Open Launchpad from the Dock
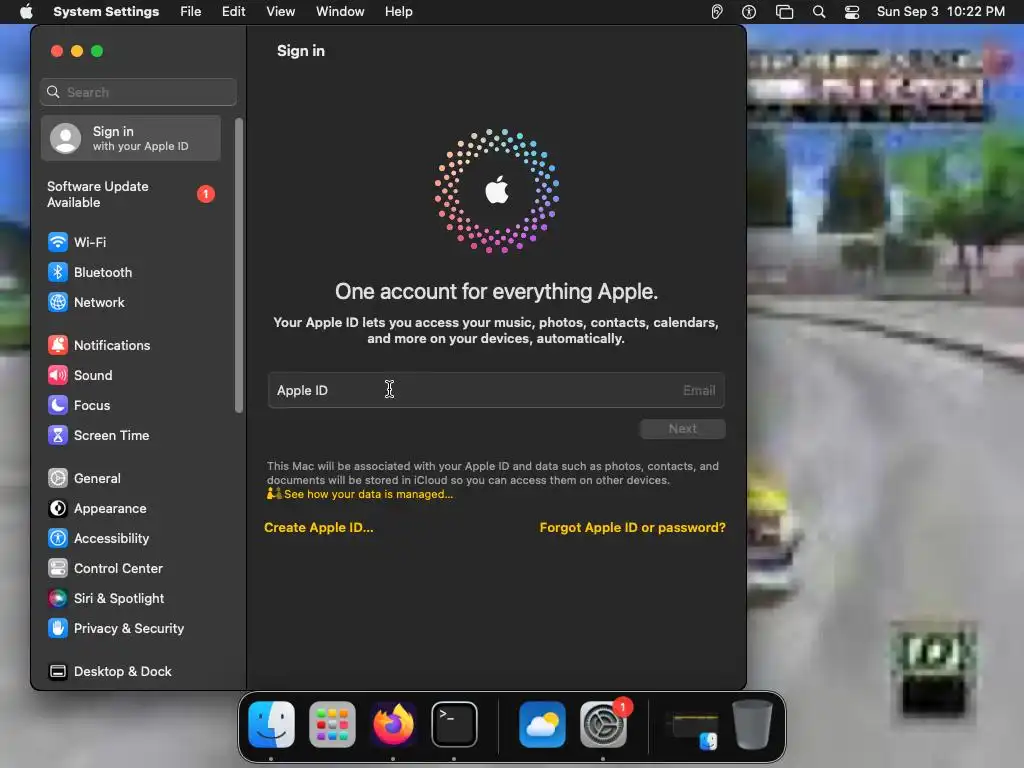1024x768 pixels. pyautogui.click(x=332, y=724)
